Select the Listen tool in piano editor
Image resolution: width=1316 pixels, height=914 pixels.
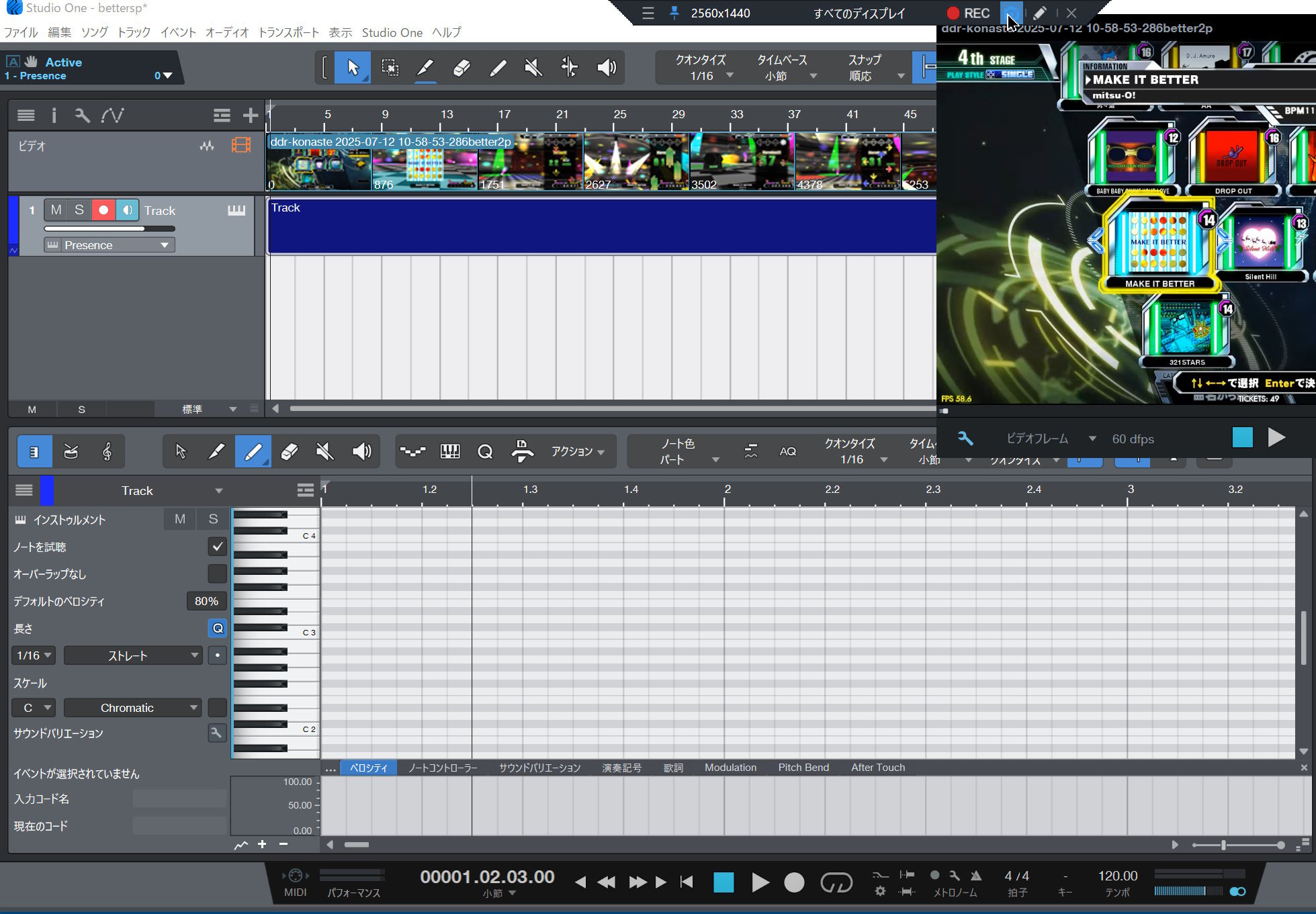(x=361, y=451)
